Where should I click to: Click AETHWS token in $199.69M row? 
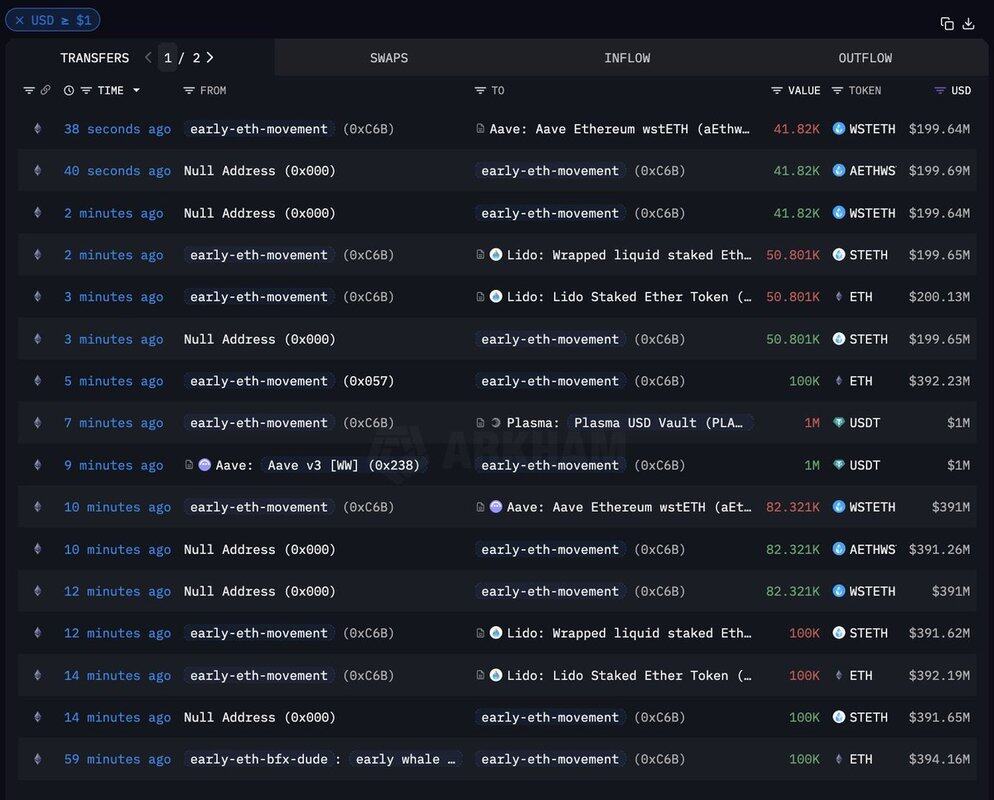pyautogui.click(x=872, y=171)
